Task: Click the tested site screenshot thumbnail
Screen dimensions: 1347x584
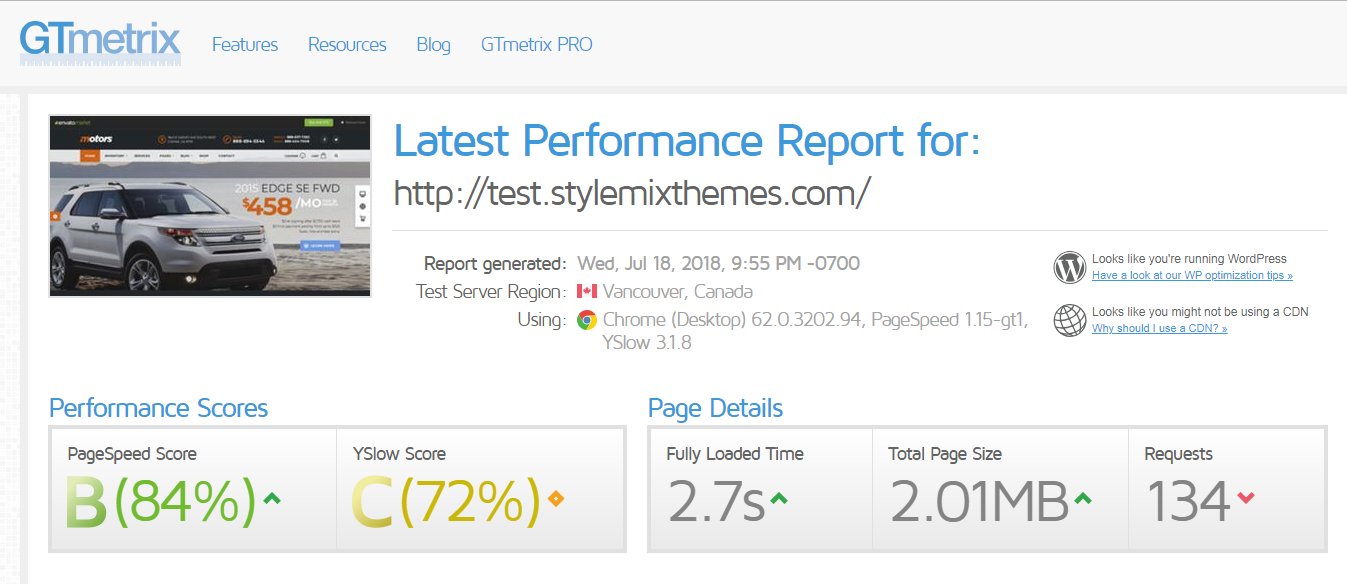Action: pos(210,206)
